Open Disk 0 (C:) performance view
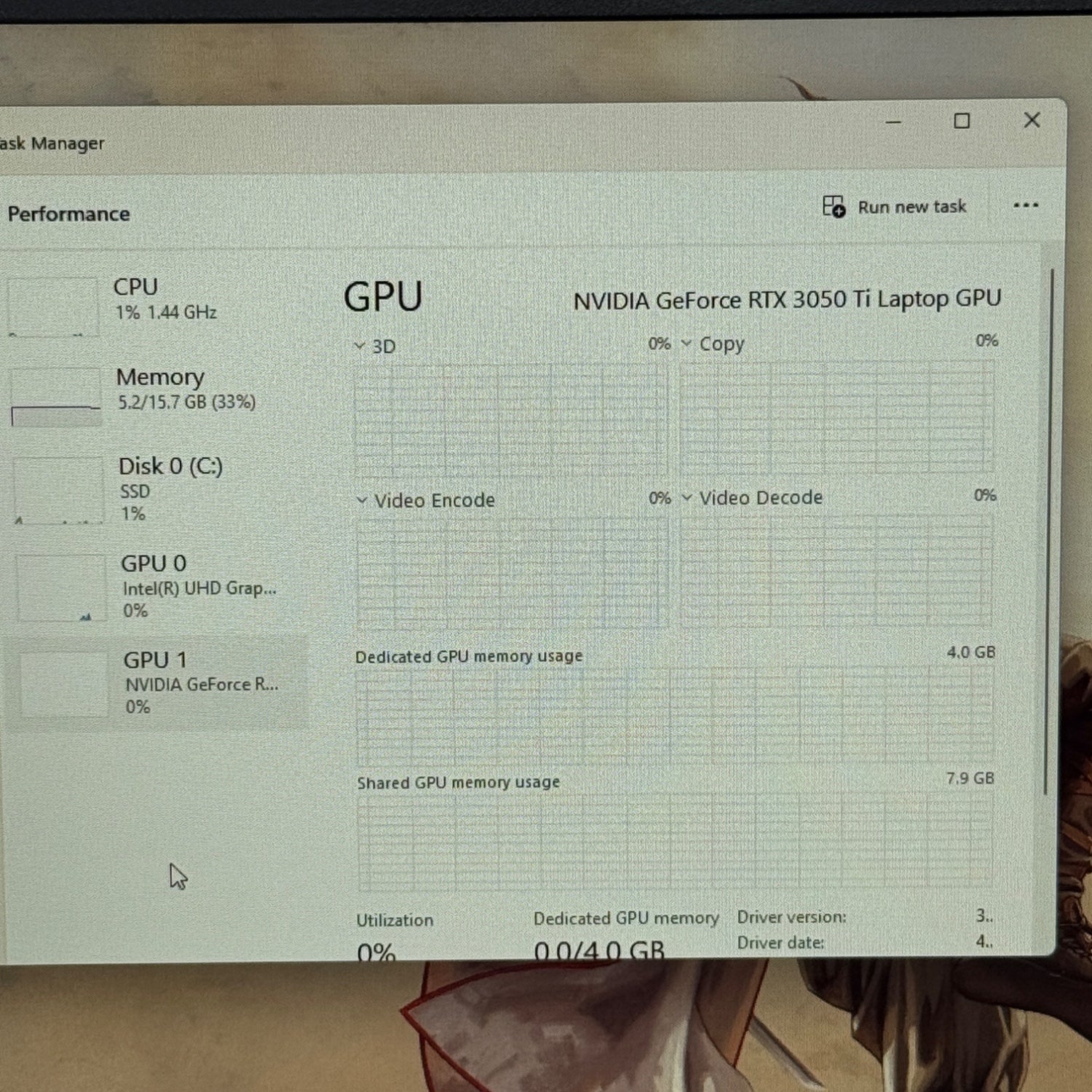The width and height of the screenshot is (1092, 1092). click(x=153, y=489)
